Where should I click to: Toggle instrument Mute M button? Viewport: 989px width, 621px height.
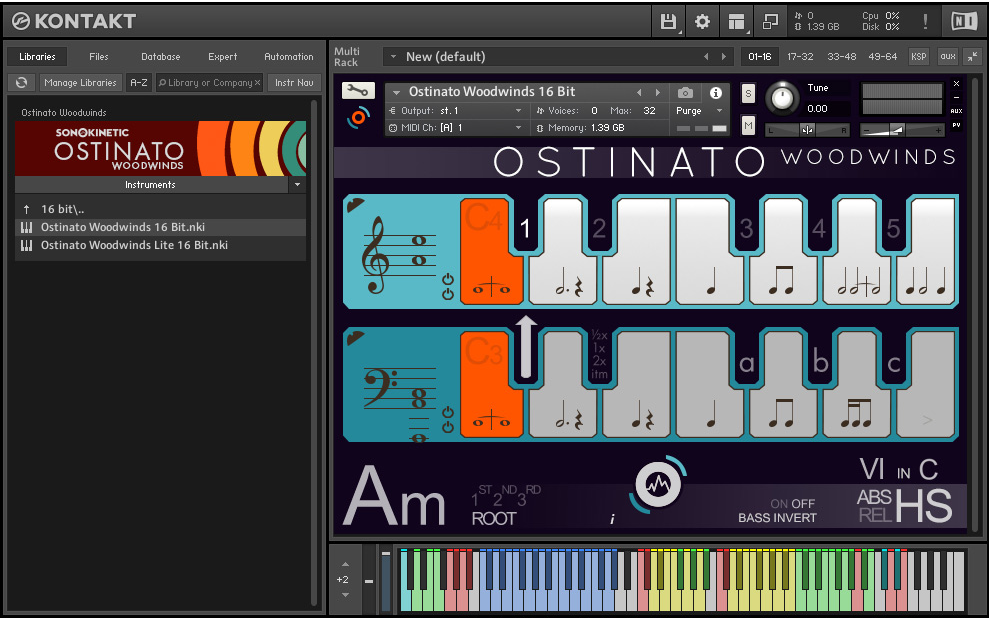pos(748,125)
